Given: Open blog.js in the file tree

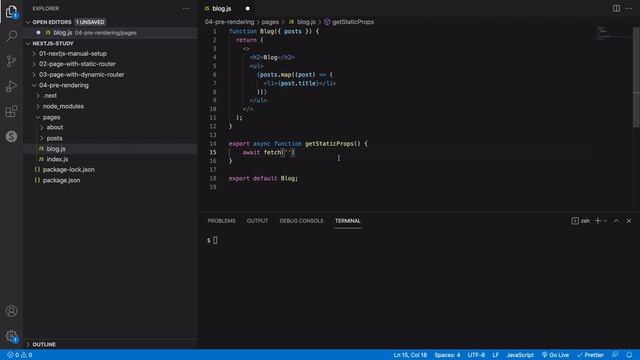Looking at the screenshot, I should pos(56,149).
